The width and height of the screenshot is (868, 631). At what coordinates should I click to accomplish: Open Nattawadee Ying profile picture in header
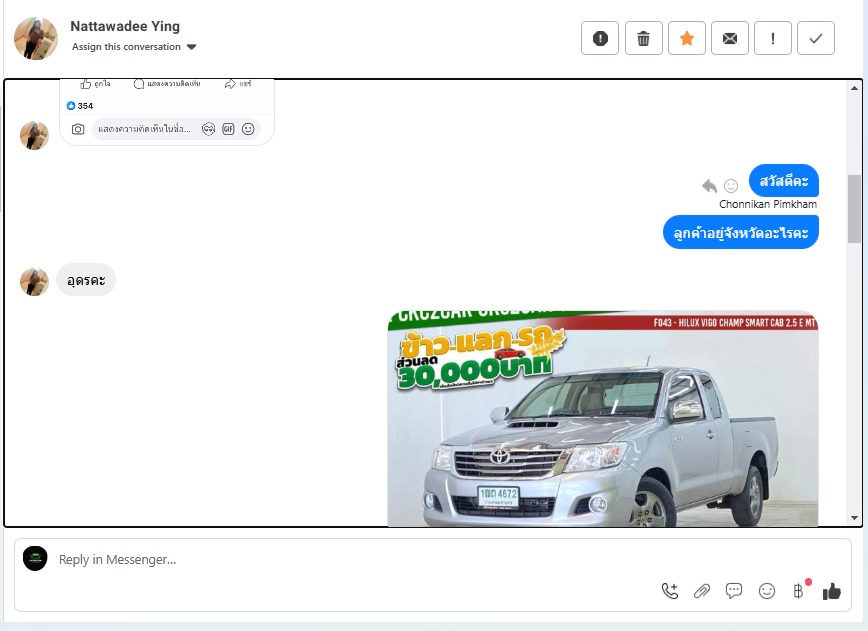[35, 38]
